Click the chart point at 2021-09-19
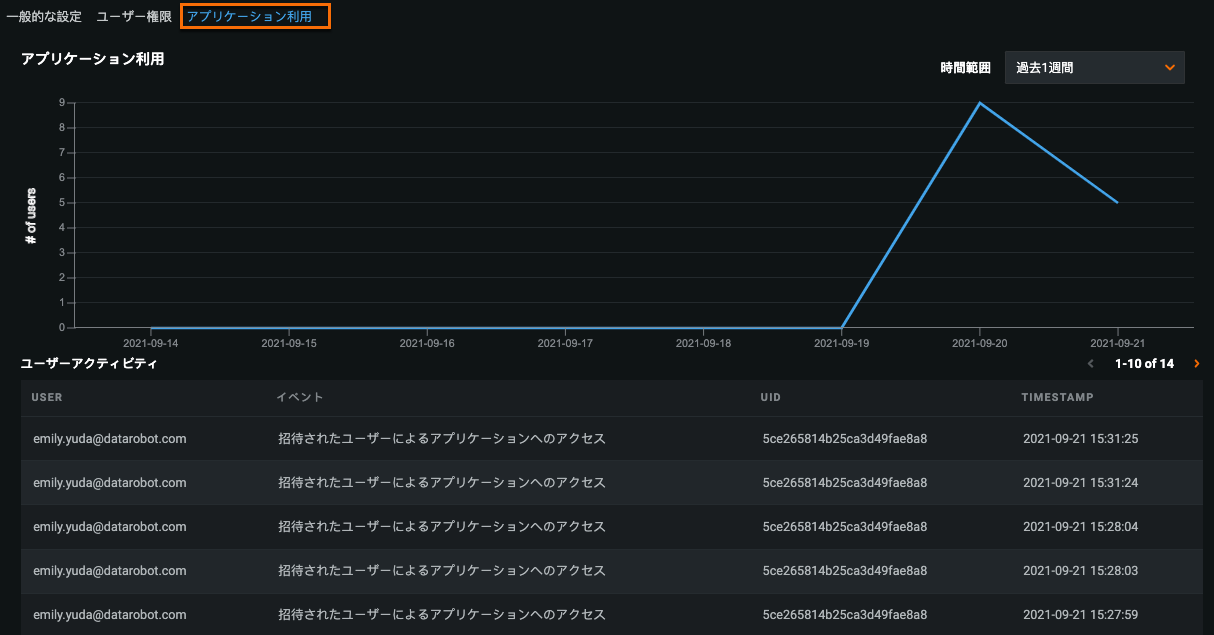 click(842, 327)
